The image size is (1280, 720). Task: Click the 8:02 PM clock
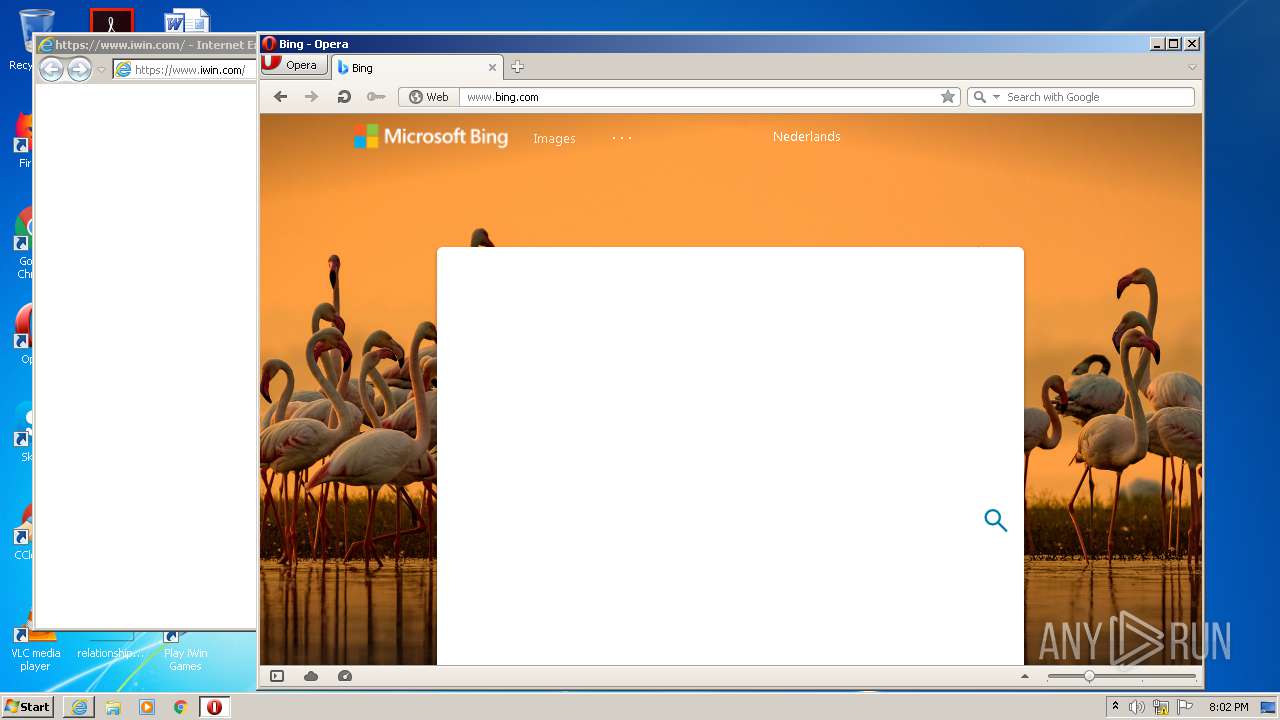(1228, 707)
